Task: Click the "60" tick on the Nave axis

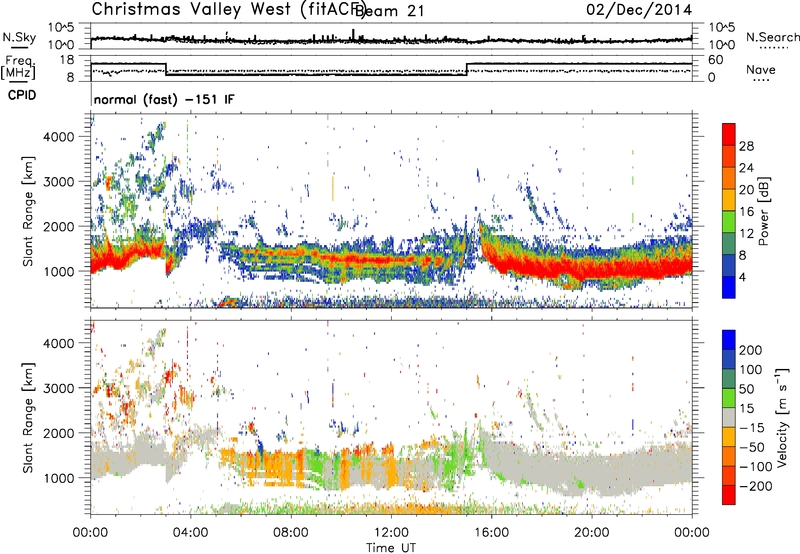Action: pyautogui.click(x=716, y=60)
